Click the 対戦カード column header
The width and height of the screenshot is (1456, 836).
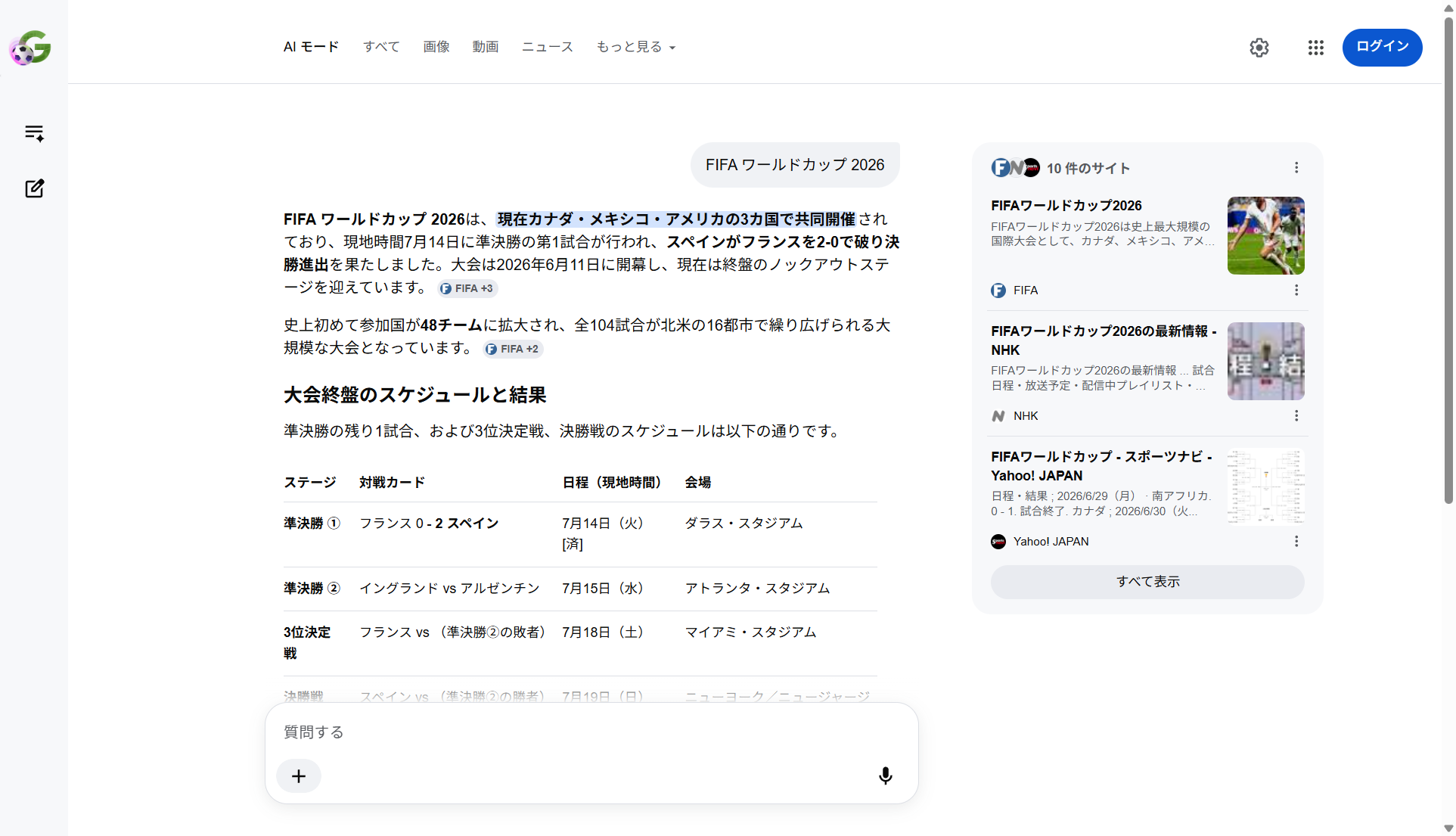click(392, 483)
